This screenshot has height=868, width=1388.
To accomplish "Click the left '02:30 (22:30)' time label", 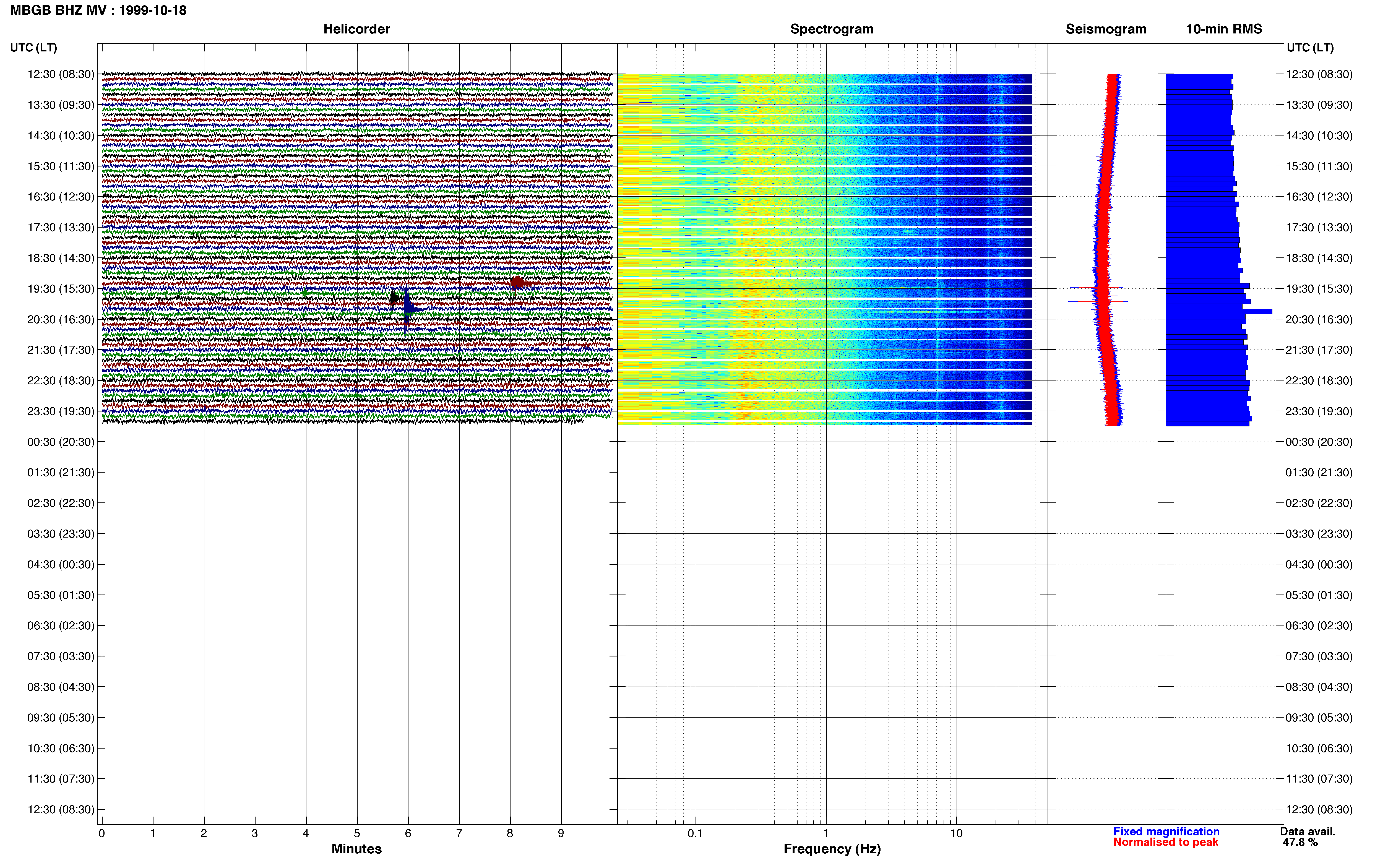I will [61, 503].
